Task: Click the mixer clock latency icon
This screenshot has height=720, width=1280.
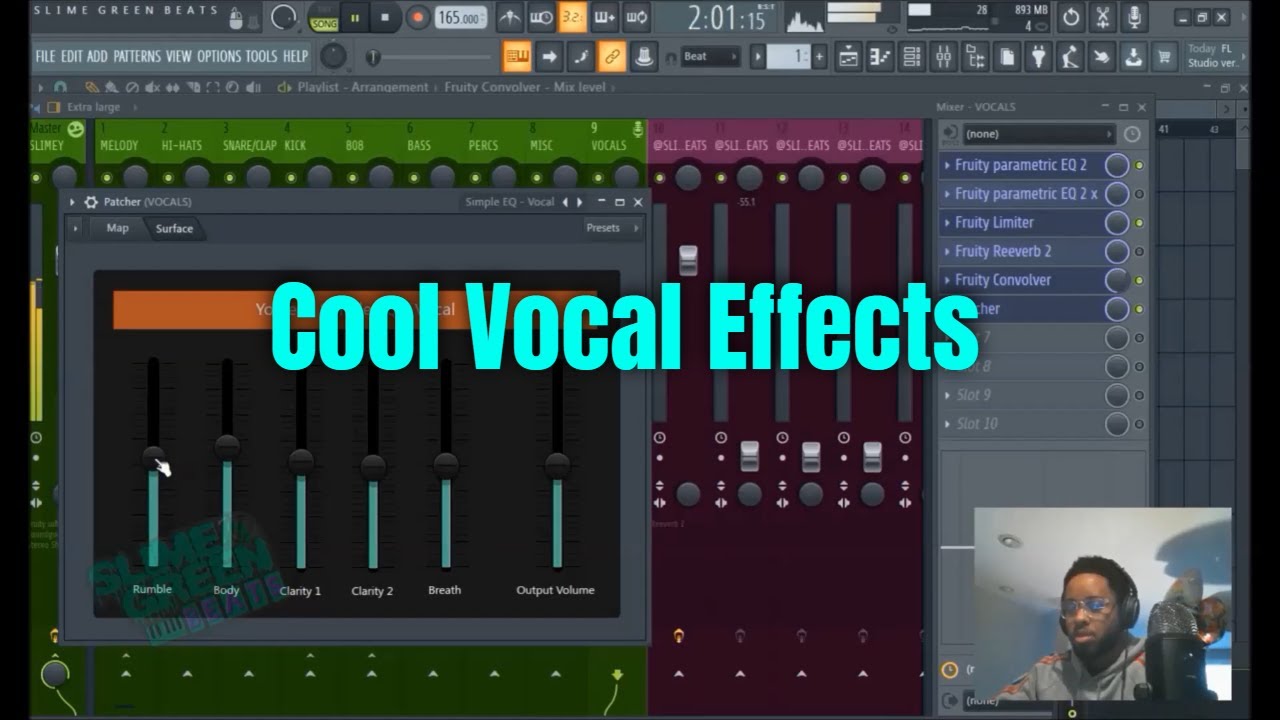Action: click(1131, 134)
